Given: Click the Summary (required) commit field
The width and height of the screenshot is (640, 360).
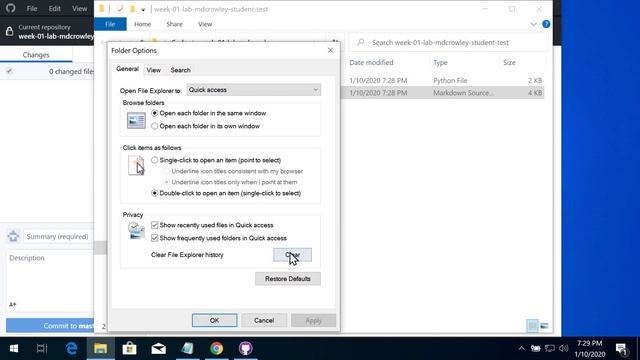Looking at the screenshot, I should coord(58,236).
